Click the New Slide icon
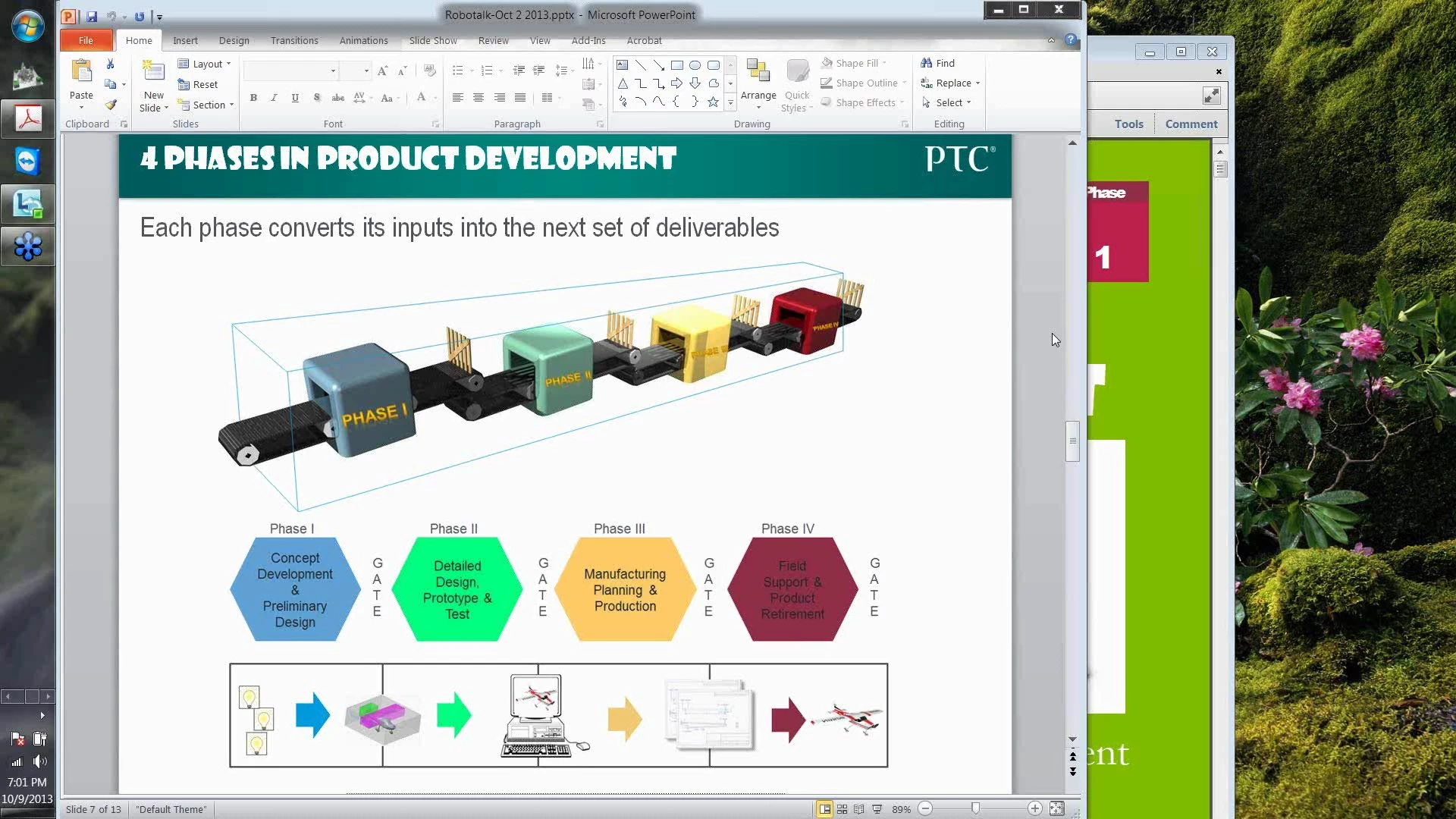Viewport: 1456px width, 819px height. pyautogui.click(x=154, y=74)
